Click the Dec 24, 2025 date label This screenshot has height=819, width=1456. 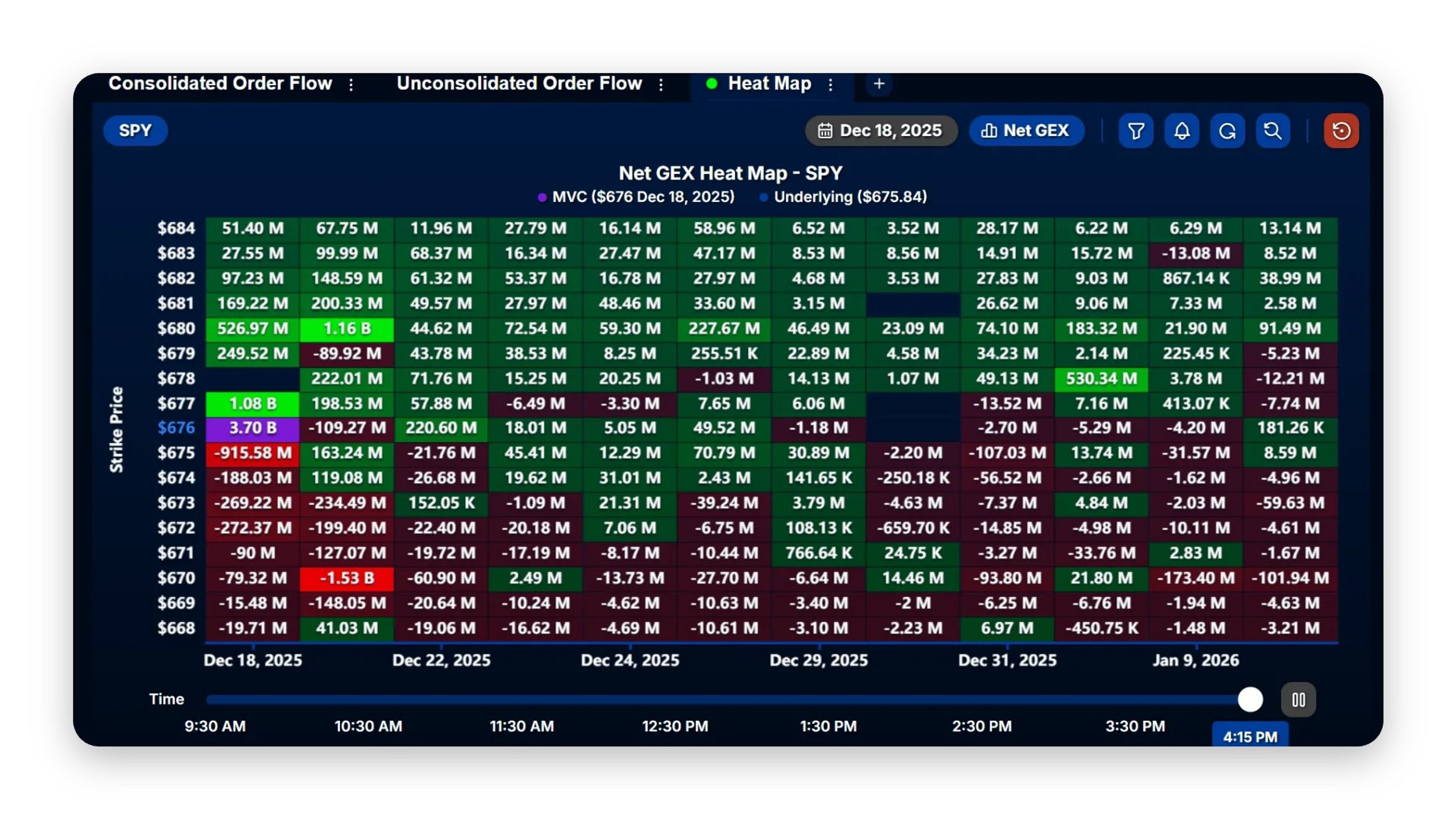point(630,660)
